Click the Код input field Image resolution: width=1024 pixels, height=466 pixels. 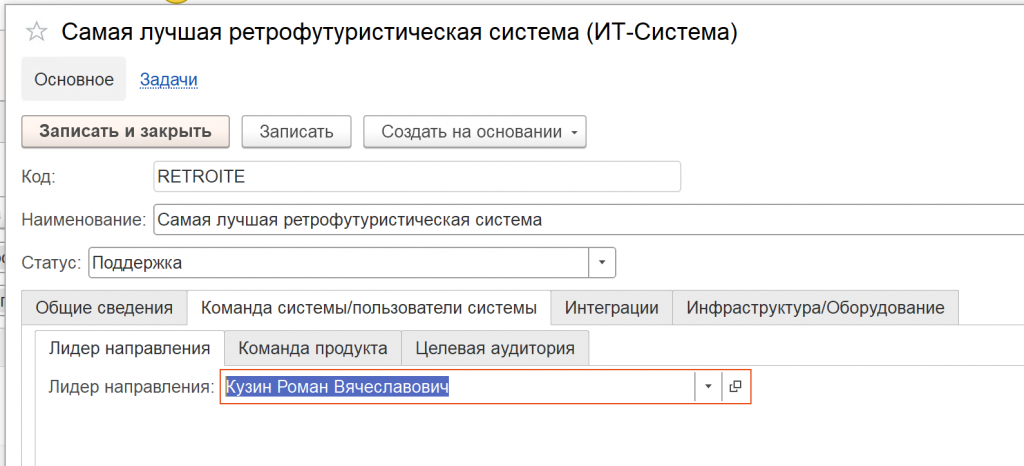pos(416,177)
